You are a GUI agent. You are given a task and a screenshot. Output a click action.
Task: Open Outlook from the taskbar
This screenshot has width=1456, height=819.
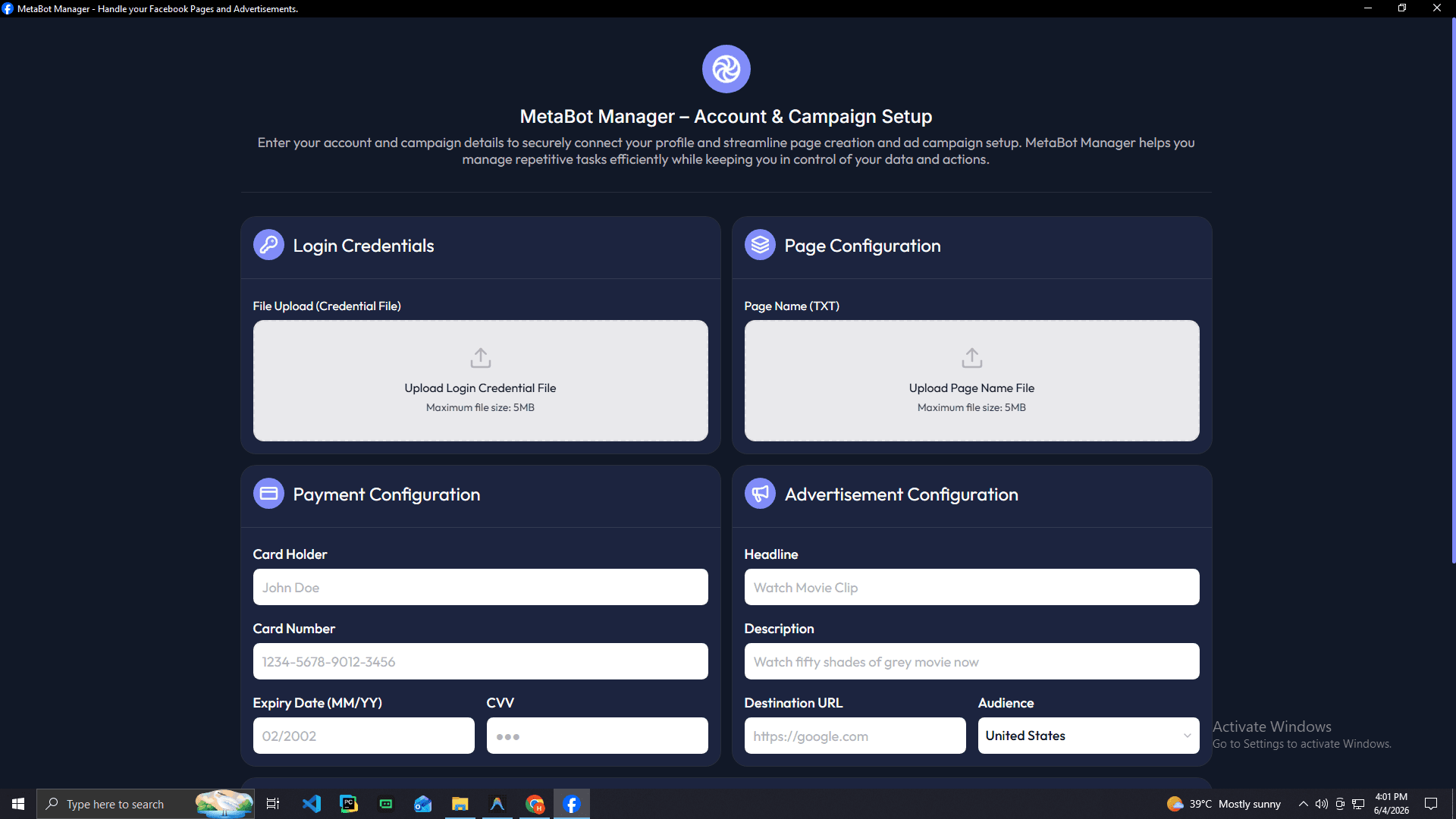[x=423, y=804]
